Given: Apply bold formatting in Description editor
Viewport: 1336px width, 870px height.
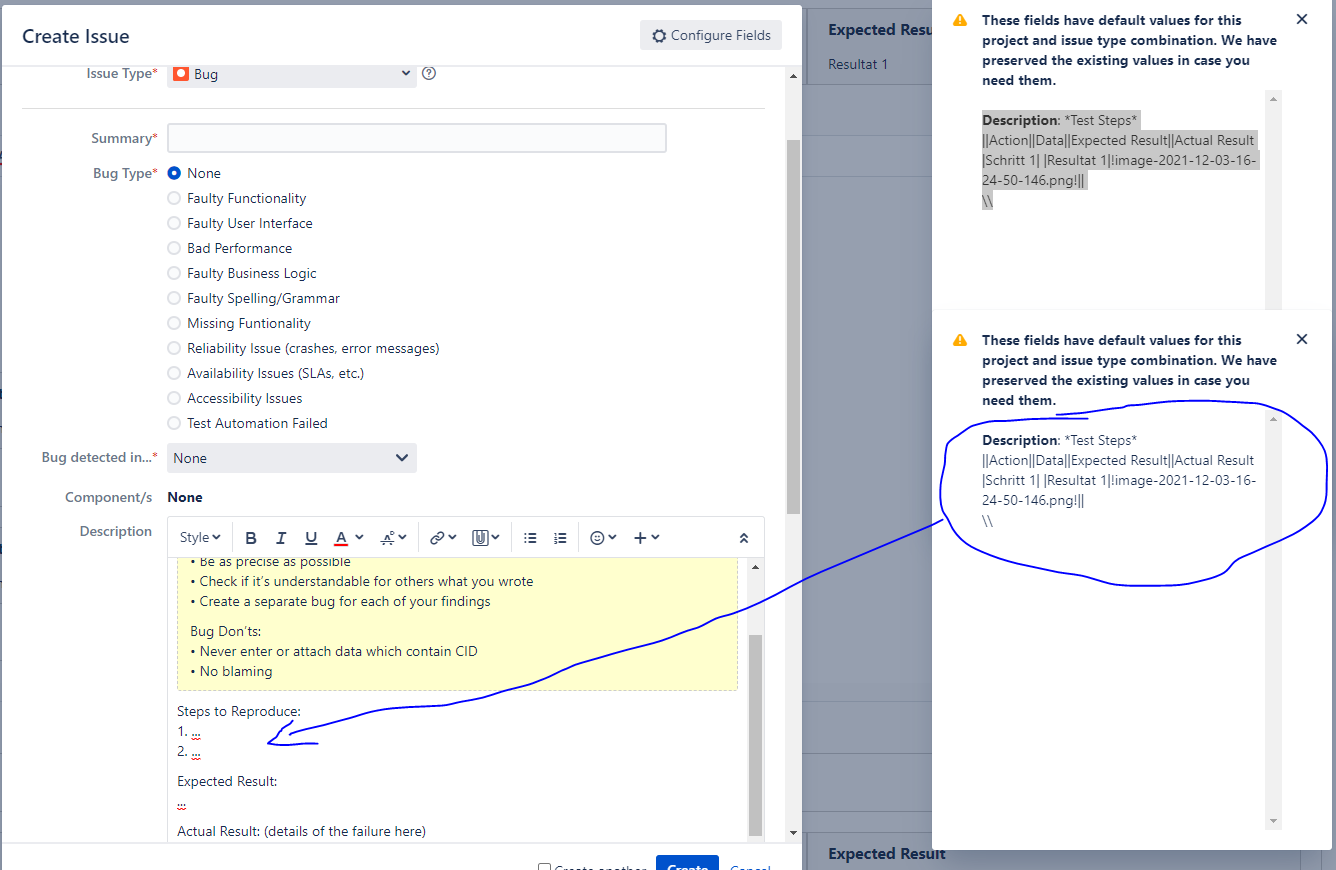Looking at the screenshot, I should pyautogui.click(x=251, y=538).
